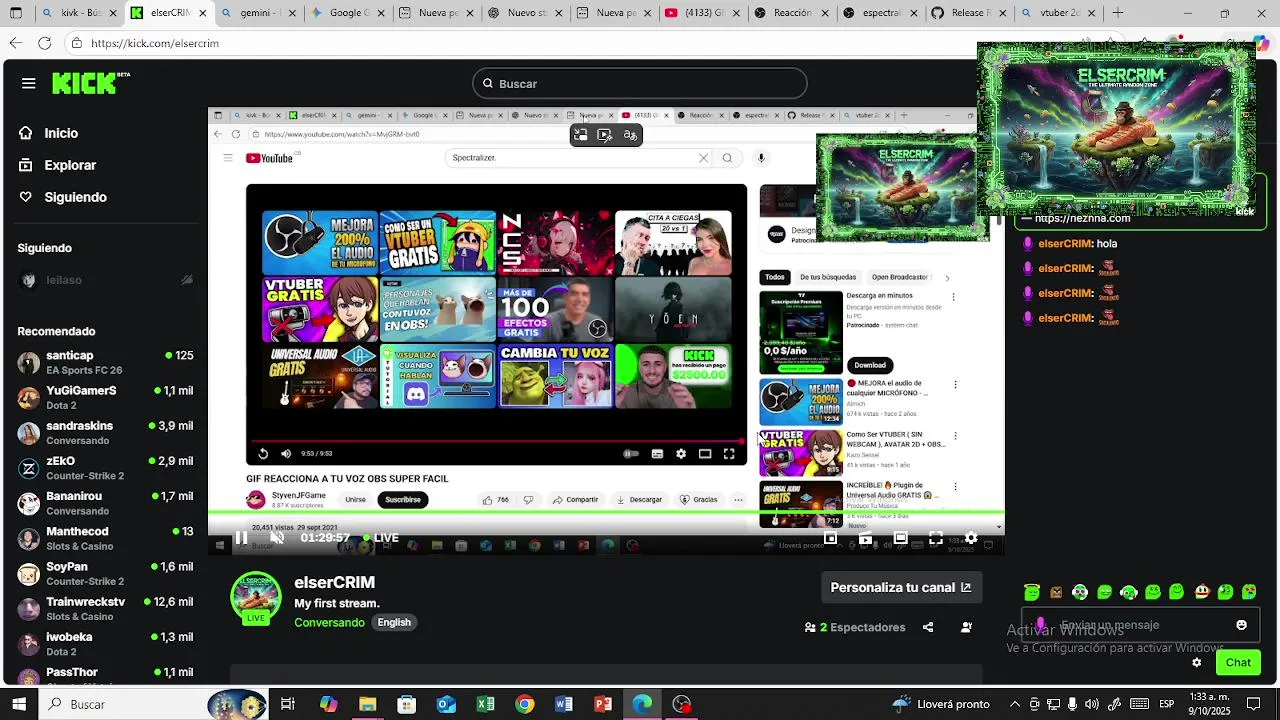The height and width of the screenshot is (720, 1280).
Task: Toggle mini player mode
Action: [x=830, y=538]
